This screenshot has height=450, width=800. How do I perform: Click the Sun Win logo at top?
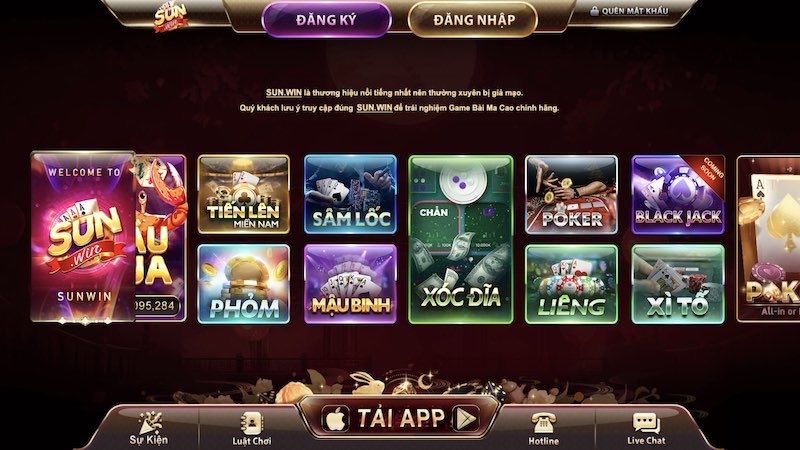pos(171,17)
